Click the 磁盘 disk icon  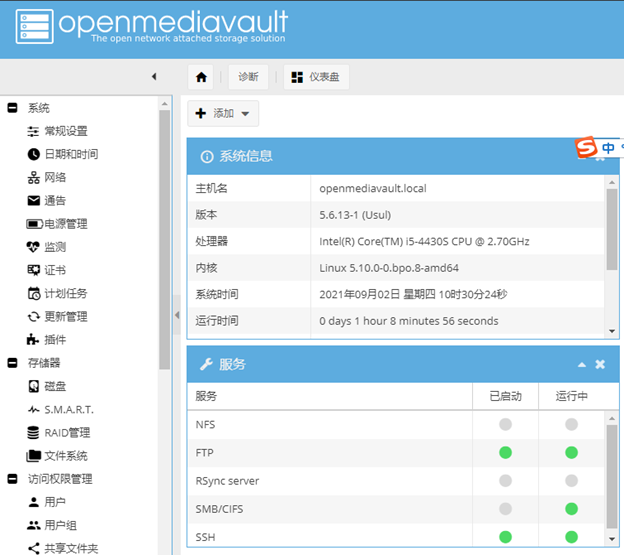tap(34, 386)
